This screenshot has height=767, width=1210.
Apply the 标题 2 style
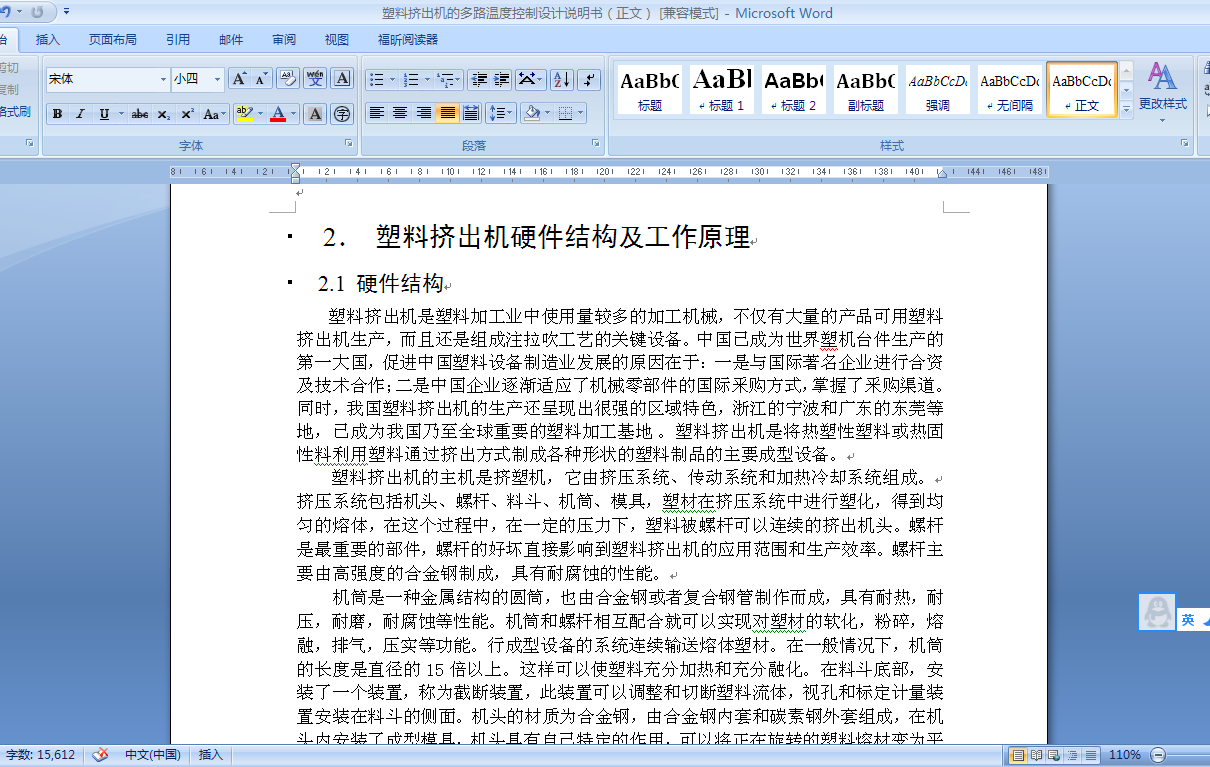(794, 90)
